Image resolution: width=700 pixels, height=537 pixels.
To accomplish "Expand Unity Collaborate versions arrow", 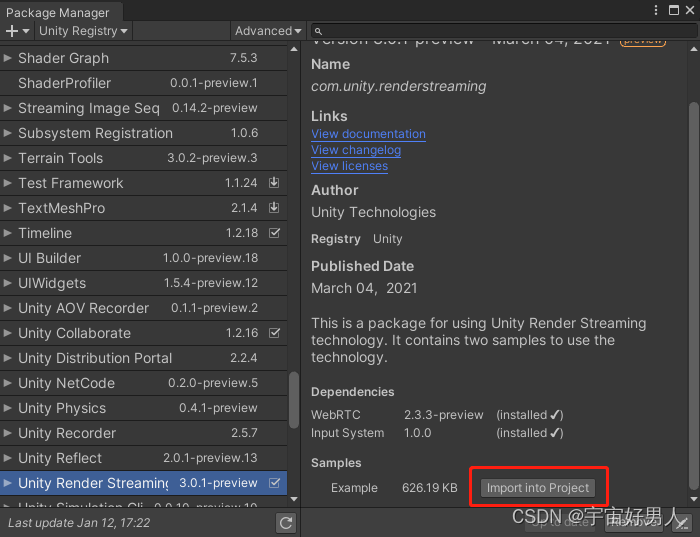I will [7, 333].
